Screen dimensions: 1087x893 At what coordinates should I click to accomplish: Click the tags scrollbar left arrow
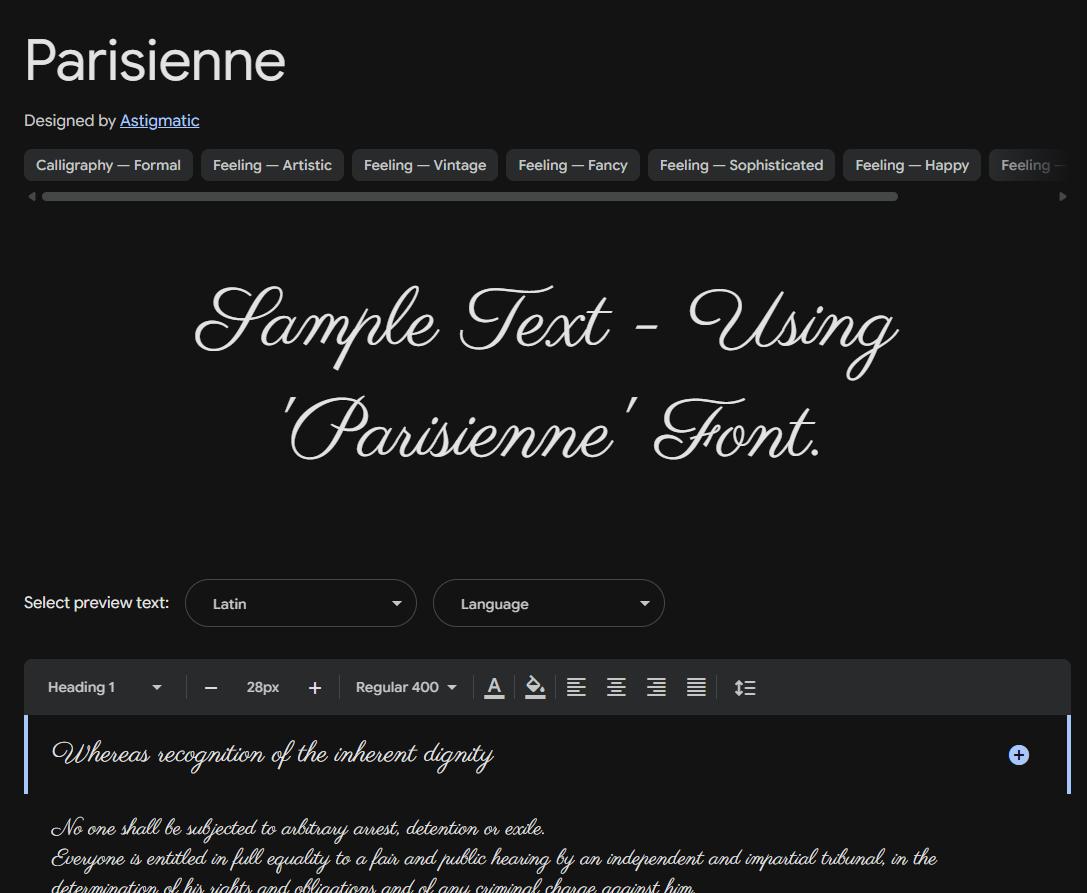(32, 197)
